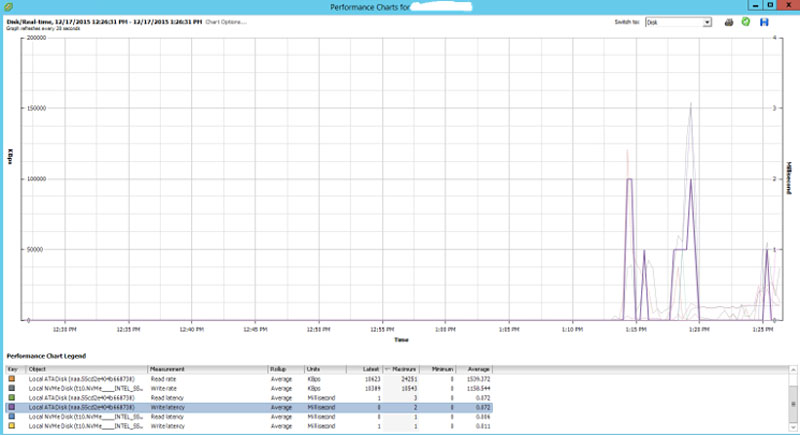Image resolution: width=800 pixels, height=436 pixels.
Task: Click the yellow key swatch in last row
Action: click(12, 426)
